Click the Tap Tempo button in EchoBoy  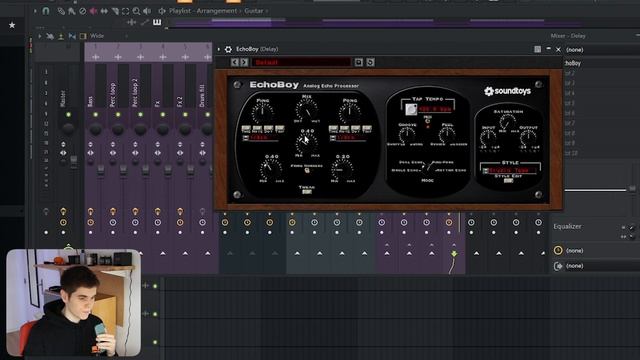[x=411, y=109]
